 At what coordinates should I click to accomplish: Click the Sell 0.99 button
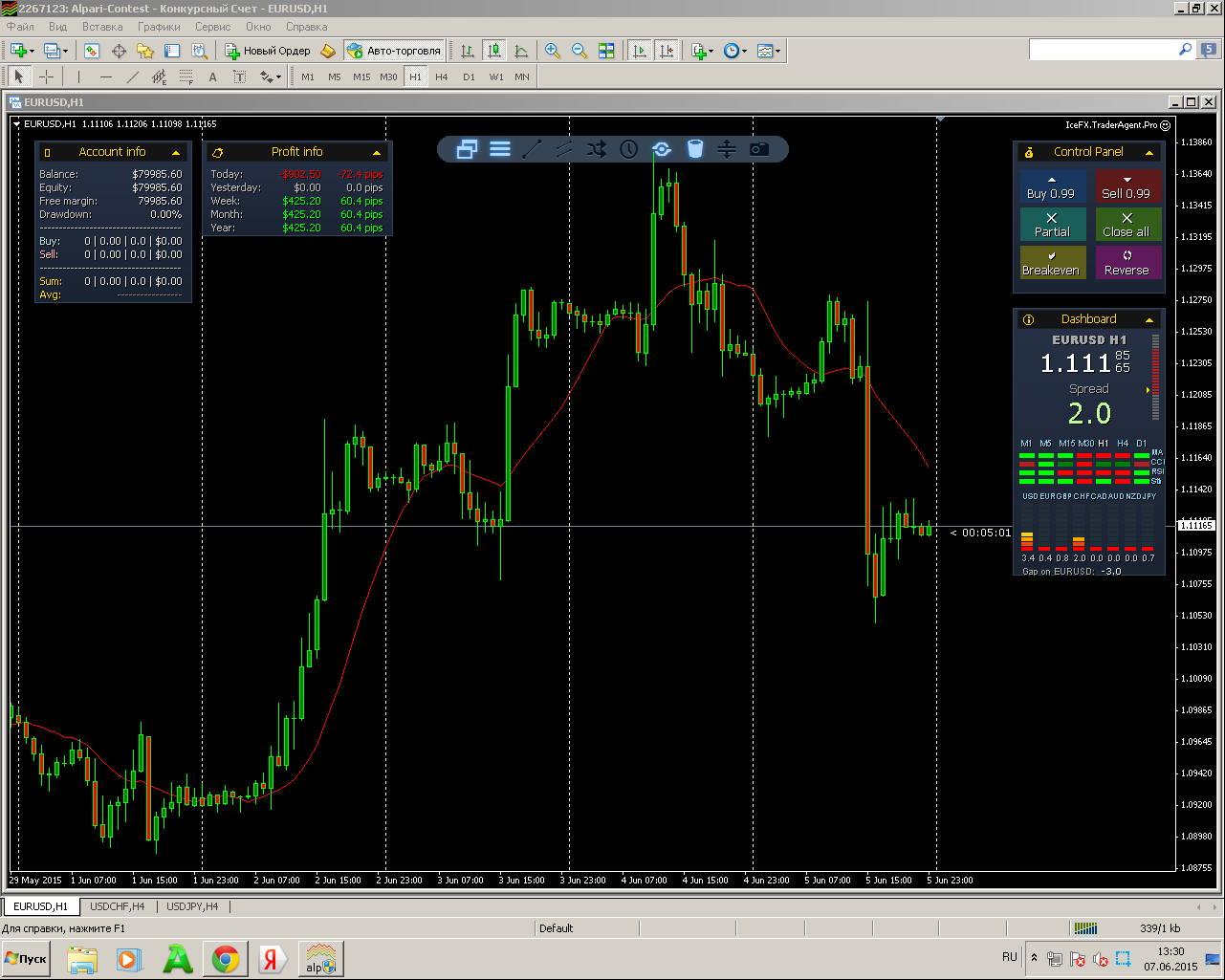(1127, 186)
